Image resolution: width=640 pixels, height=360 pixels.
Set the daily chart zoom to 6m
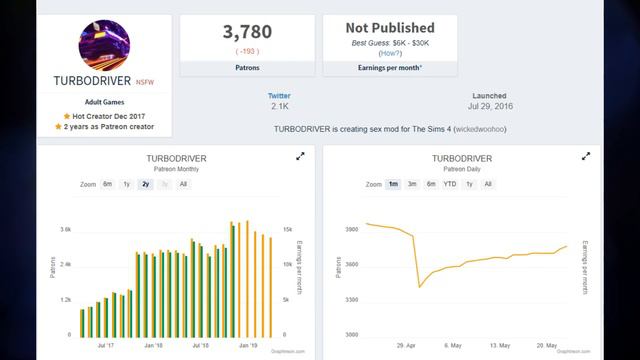click(x=431, y=184)
